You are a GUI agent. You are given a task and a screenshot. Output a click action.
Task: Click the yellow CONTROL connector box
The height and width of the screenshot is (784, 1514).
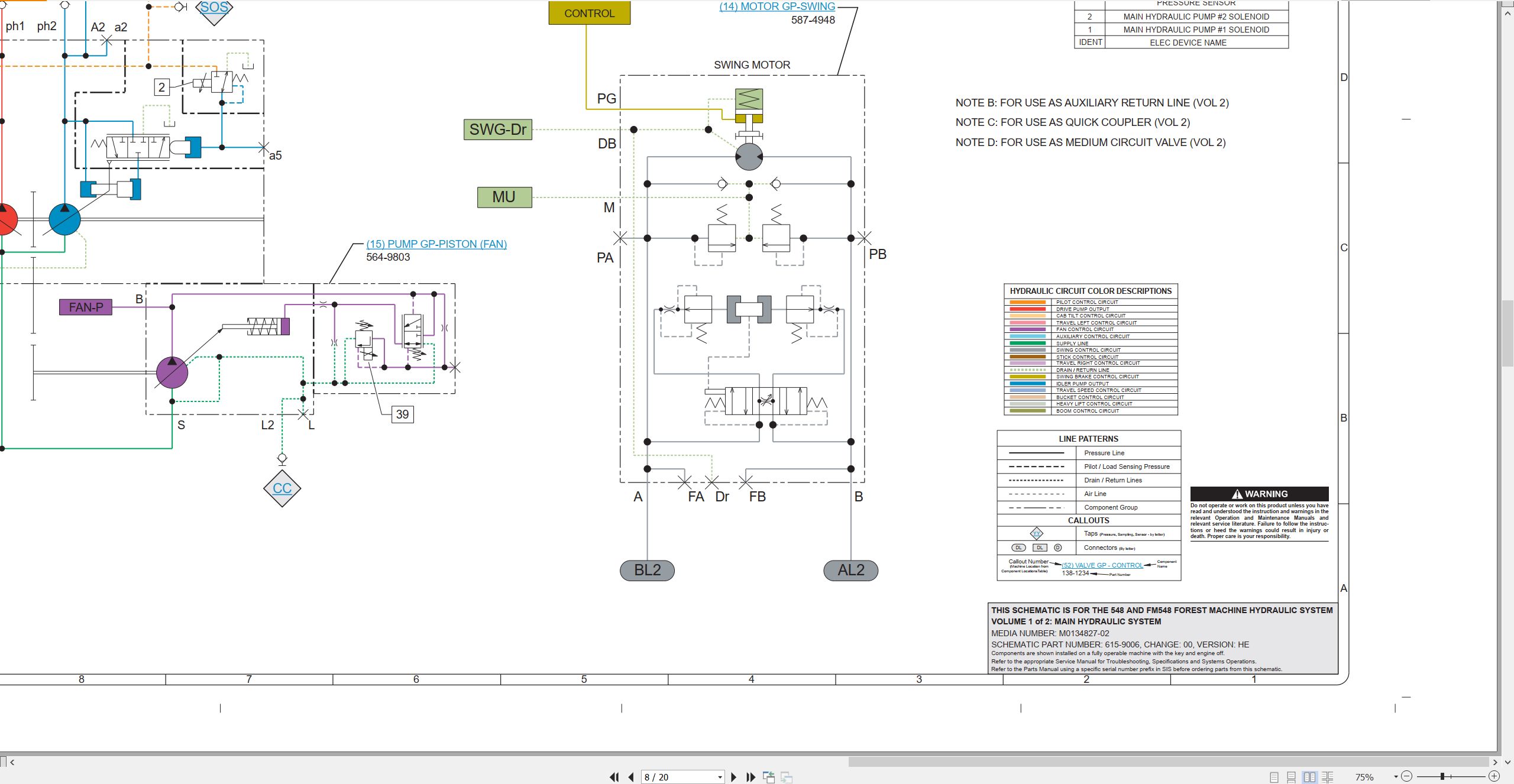tap(590, 13)
